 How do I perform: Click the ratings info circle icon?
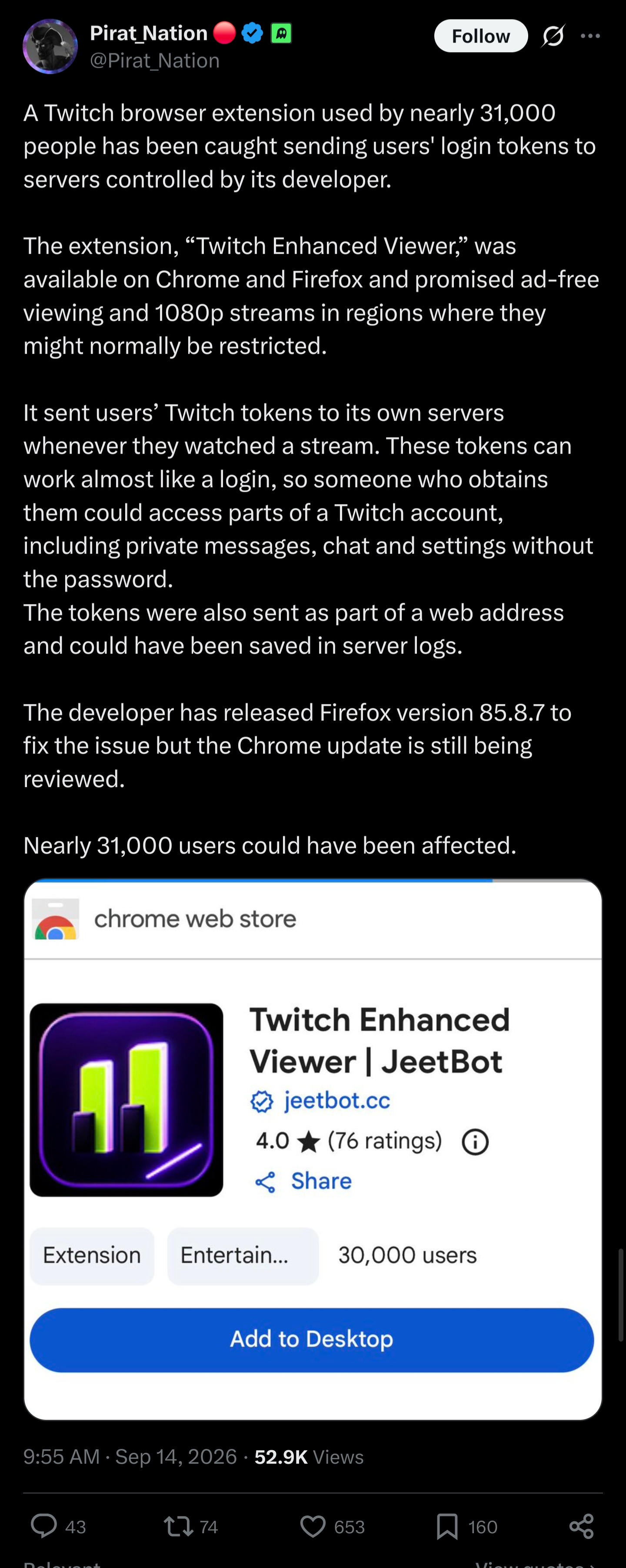click(x=475, y=1142)
